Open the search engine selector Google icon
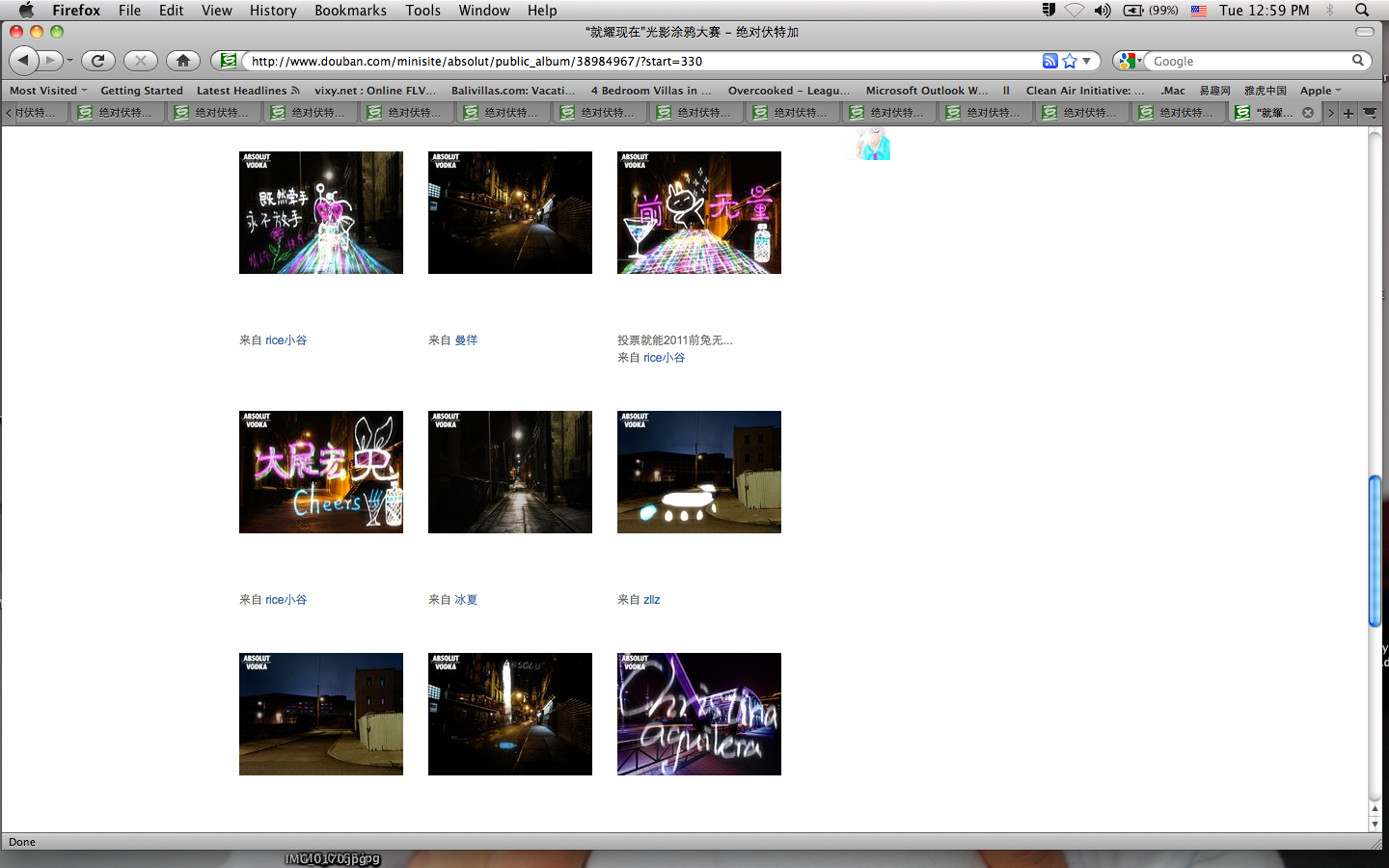This screenshot has height=868, width=1389. click(1129, 61)
